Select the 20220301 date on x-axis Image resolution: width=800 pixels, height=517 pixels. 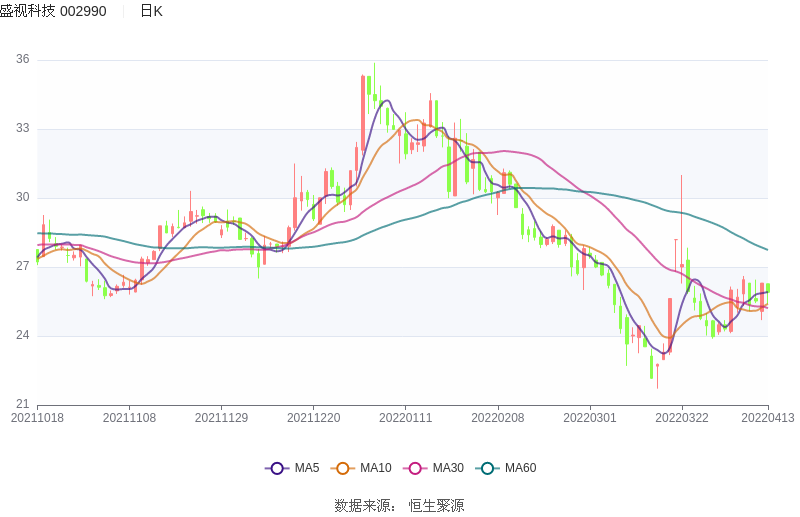pyautogui.click(x=589, y=418)
